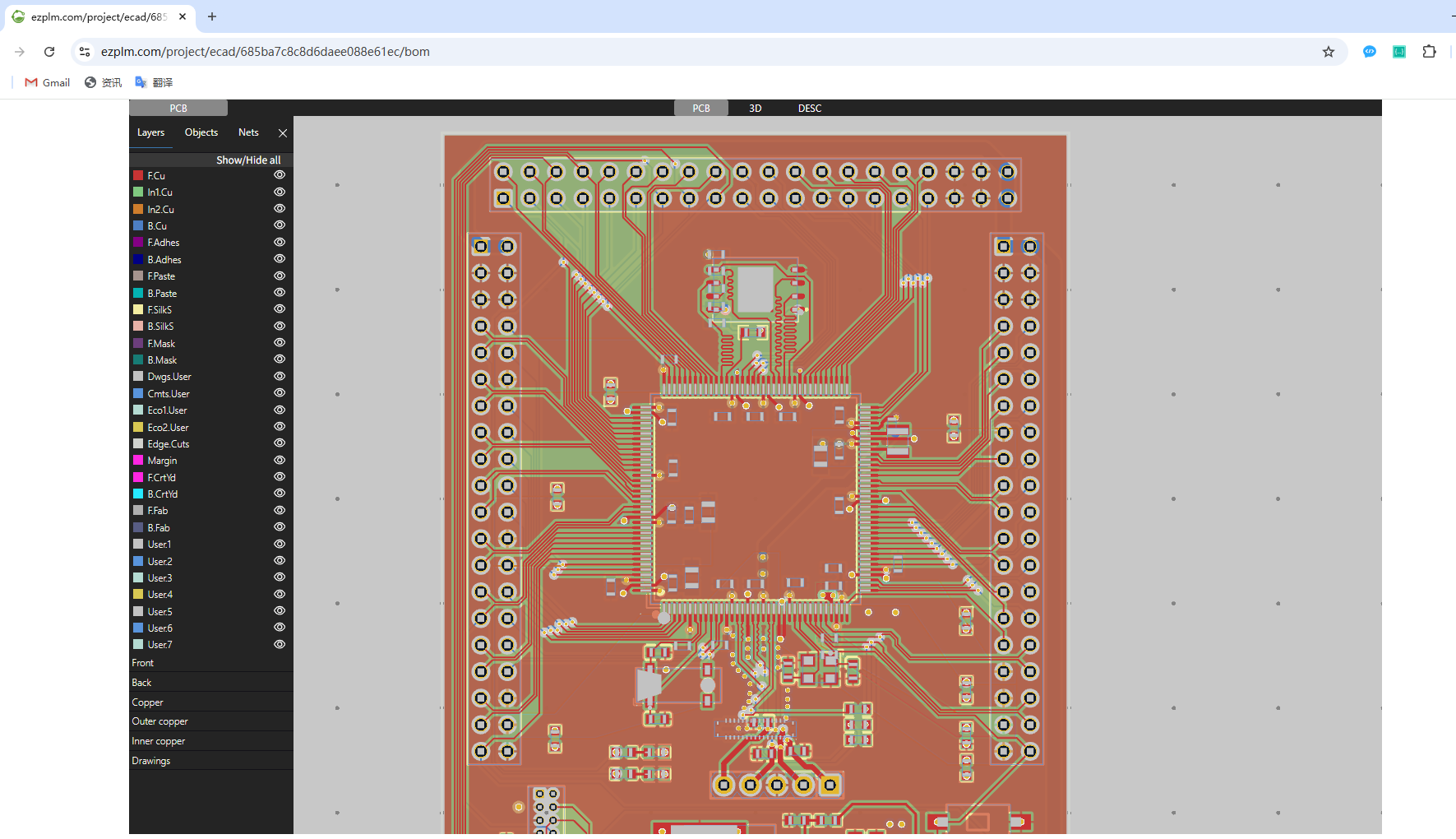Open the site information icon in the address bar

point(85,52)
